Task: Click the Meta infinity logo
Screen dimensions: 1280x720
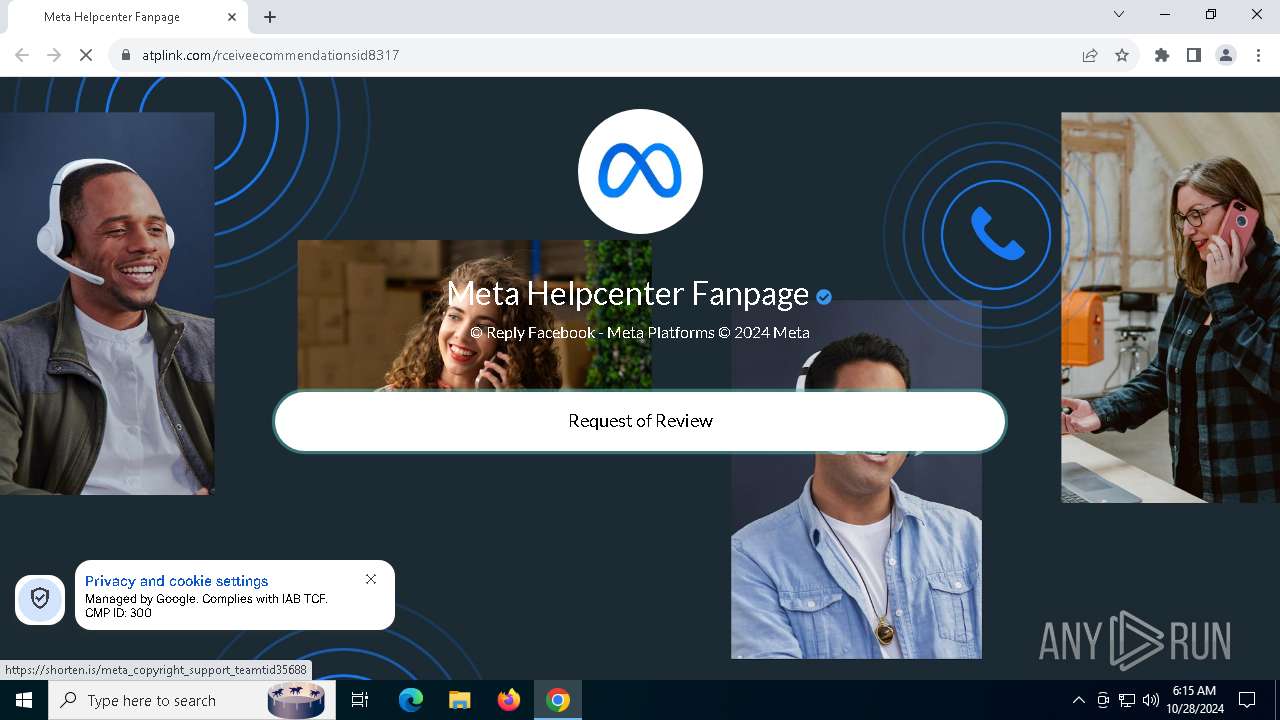Action: 640,171
